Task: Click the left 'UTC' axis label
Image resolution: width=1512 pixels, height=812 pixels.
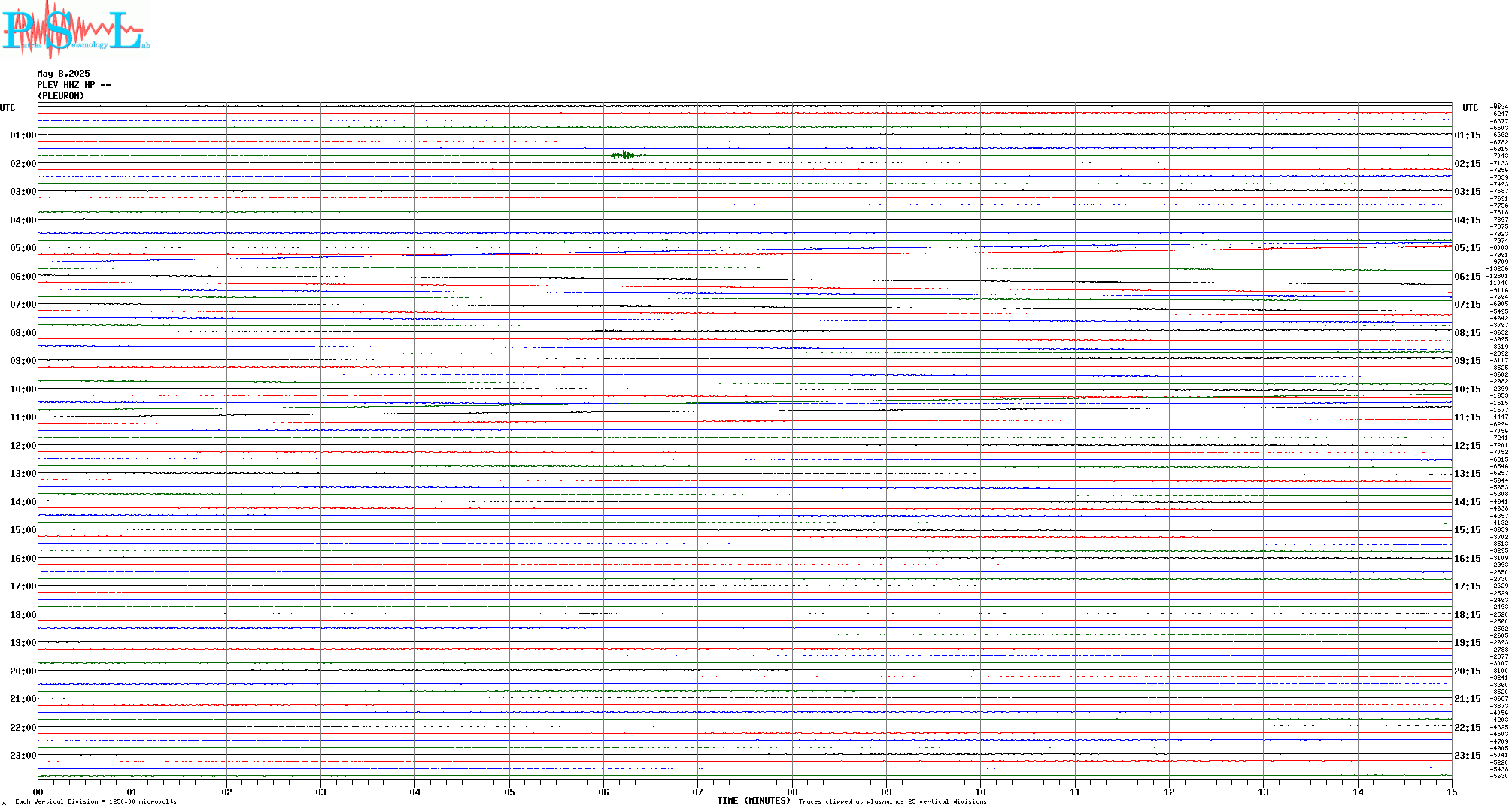Action: pos(8,108)
